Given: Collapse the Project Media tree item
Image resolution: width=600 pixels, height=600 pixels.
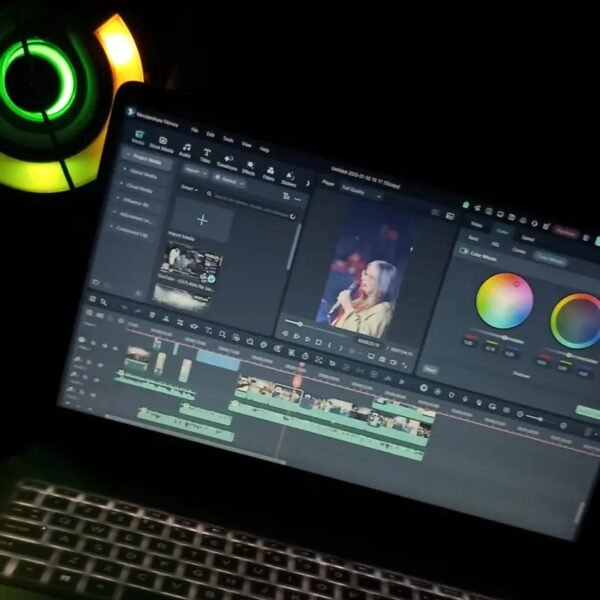Looking at the screenshot, I should click(x=129, y=155).
